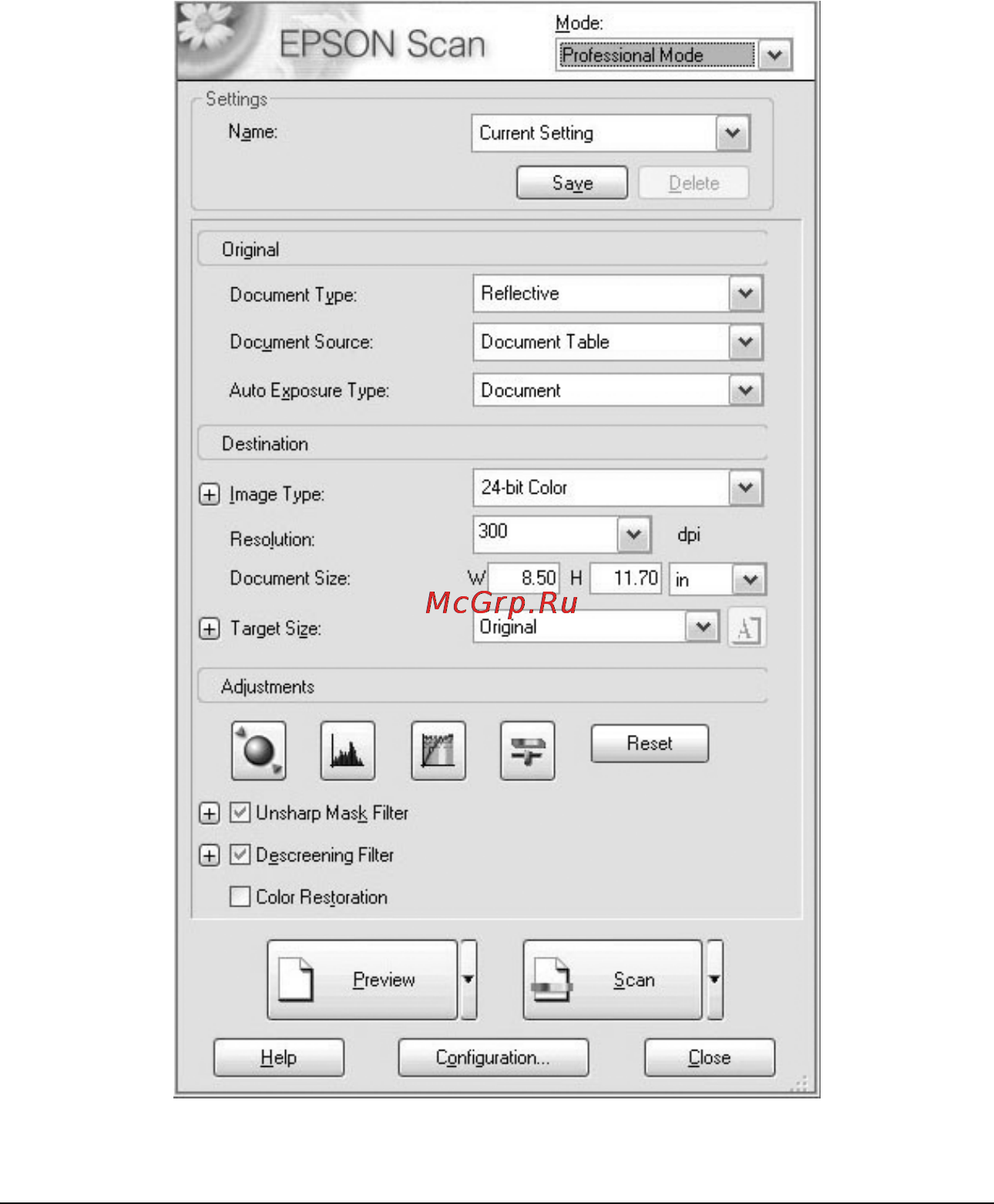The width and height of the screenshot is (994, 1204).
Task: Open the Auto Exposure Type dropdown
Action: pyautogui.click(x=745, y=391)
